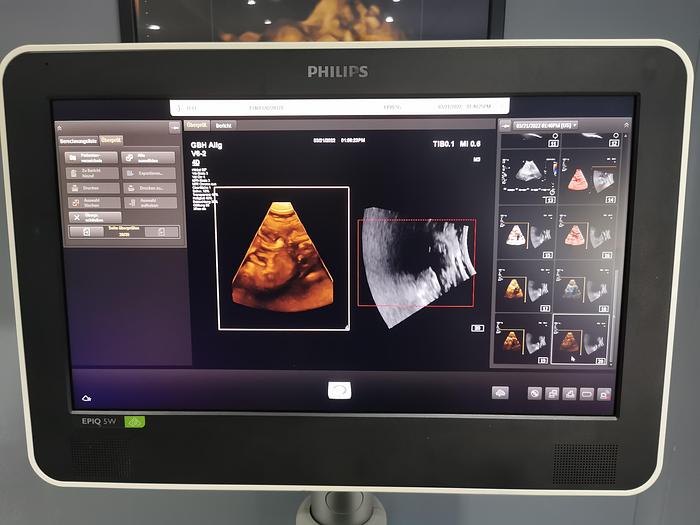Screen dimensions: 700x525
Task: Click the V6-2 transducer label
Action: pyautogui.click(x=199, y=154)
